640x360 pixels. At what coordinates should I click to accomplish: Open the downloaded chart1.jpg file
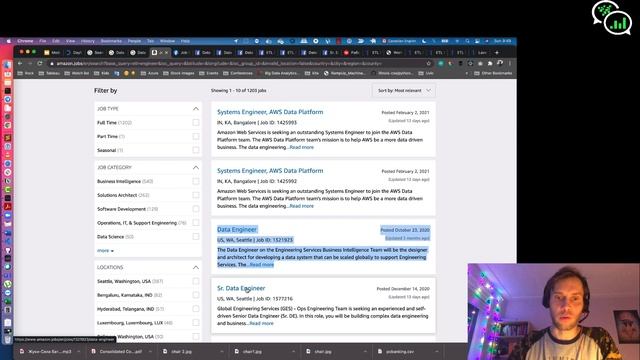252,351
